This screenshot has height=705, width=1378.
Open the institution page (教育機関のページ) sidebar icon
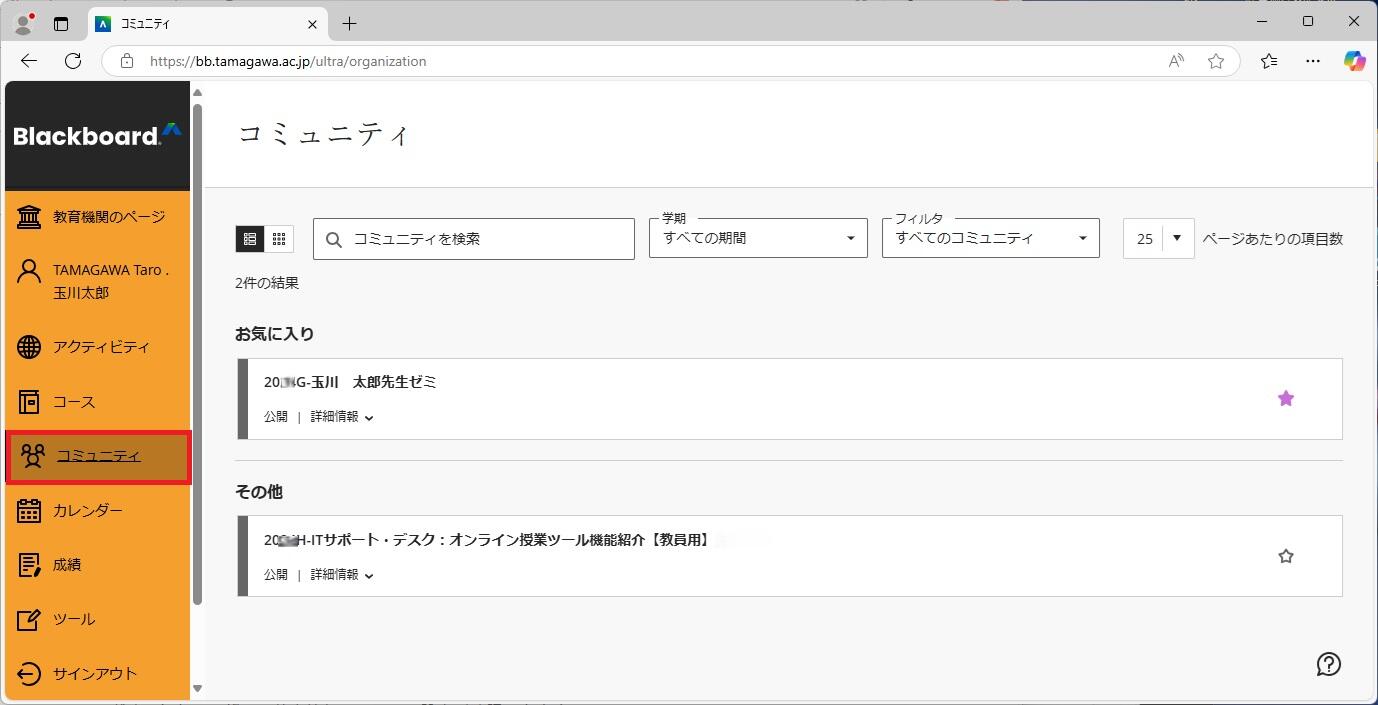pyautogui.click(x=29, y=217)
